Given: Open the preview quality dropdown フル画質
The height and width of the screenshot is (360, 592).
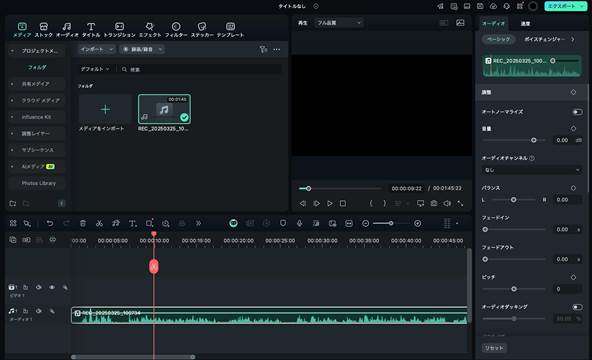Looking at the screenshot, I should (x=338, y=23).
